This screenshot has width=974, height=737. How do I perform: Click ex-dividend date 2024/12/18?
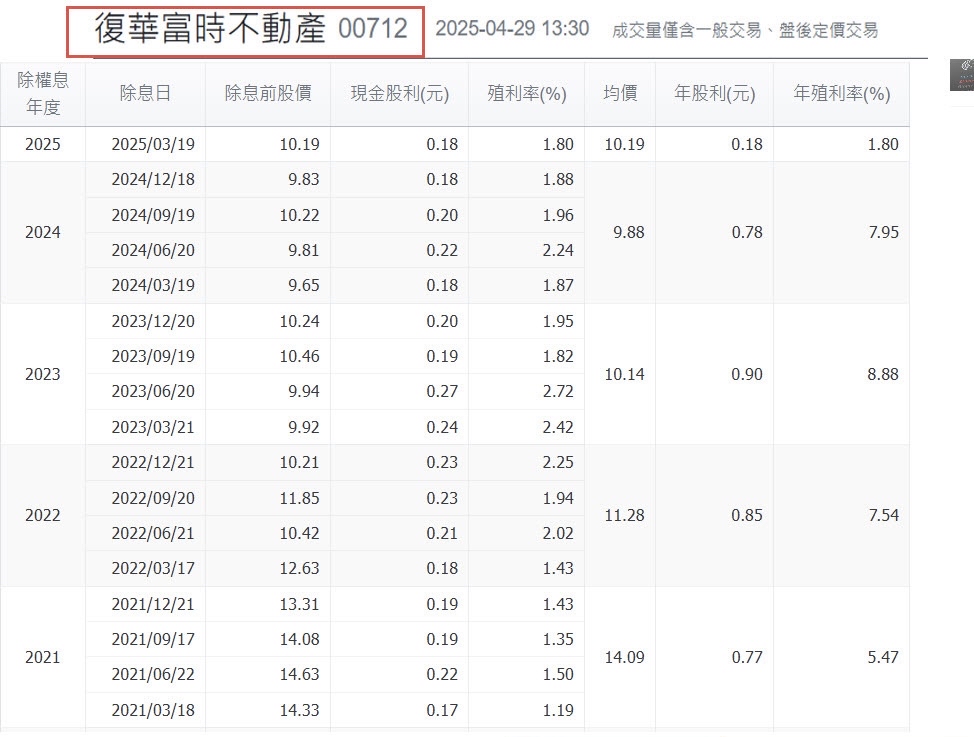(153, 180)
